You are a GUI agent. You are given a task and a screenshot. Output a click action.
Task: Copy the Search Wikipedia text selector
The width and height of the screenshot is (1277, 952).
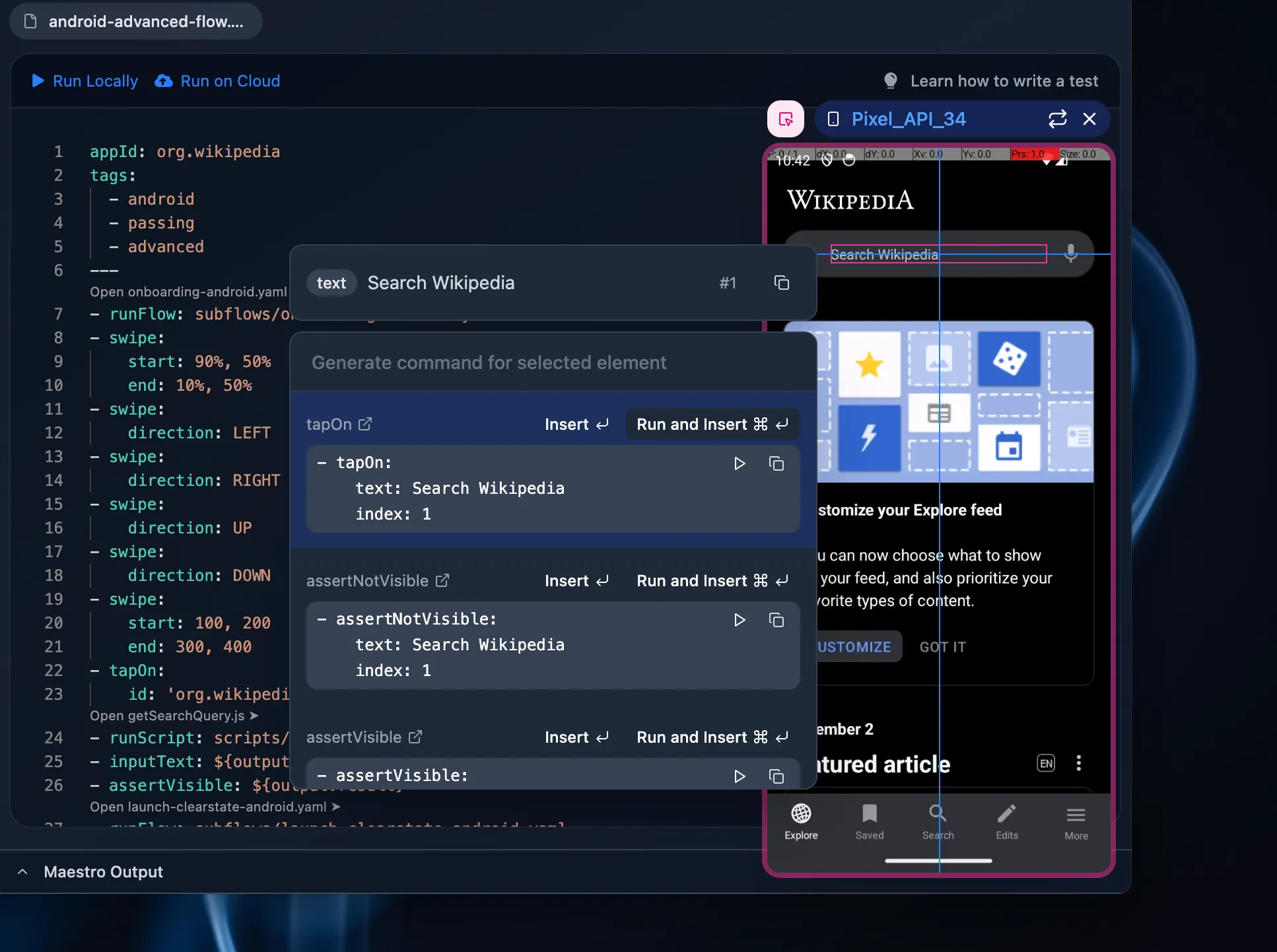click(782, 283)
